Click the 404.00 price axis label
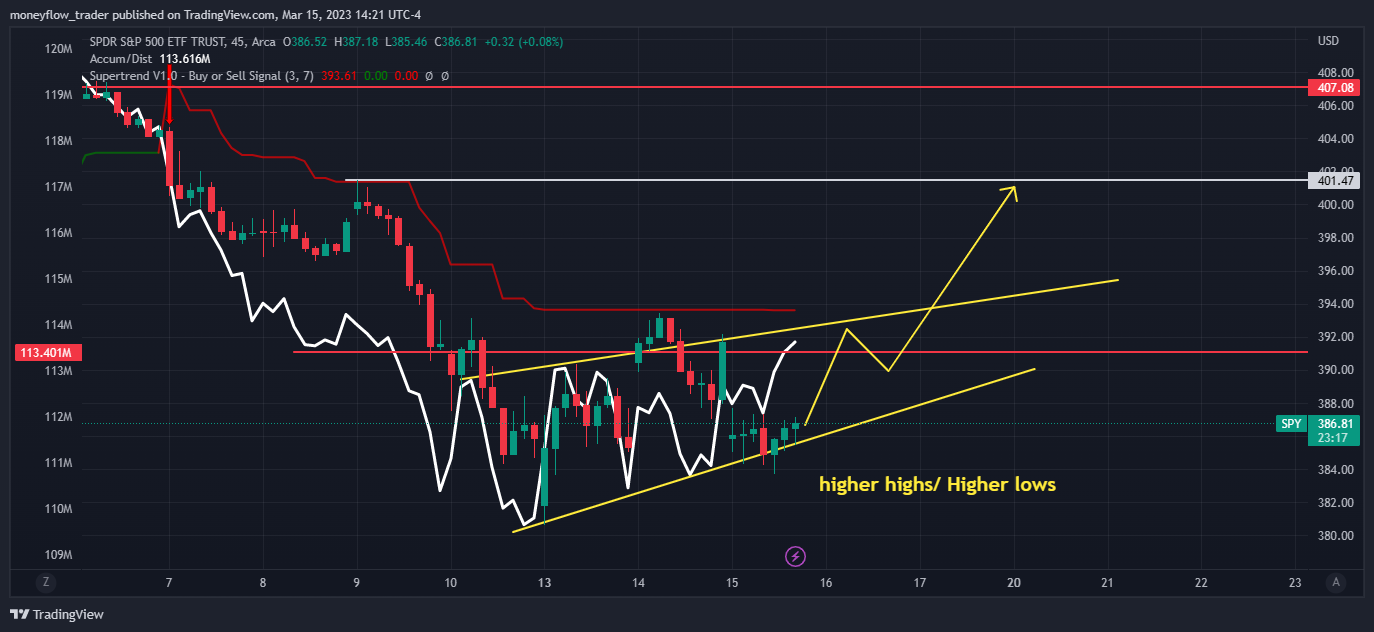The width and height of the screenshot is (1374, 632). 1336,138
